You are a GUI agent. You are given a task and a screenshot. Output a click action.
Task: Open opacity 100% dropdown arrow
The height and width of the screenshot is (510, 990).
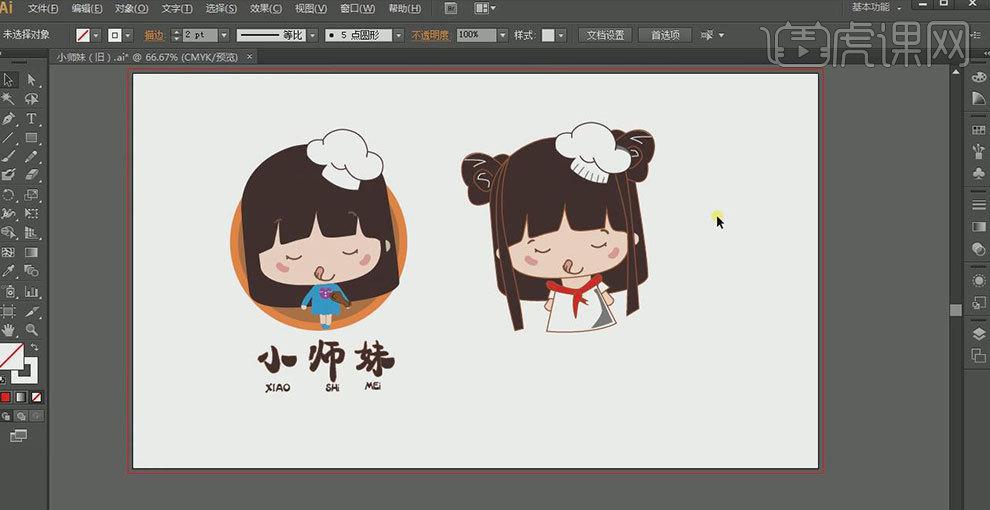point(503,35)
